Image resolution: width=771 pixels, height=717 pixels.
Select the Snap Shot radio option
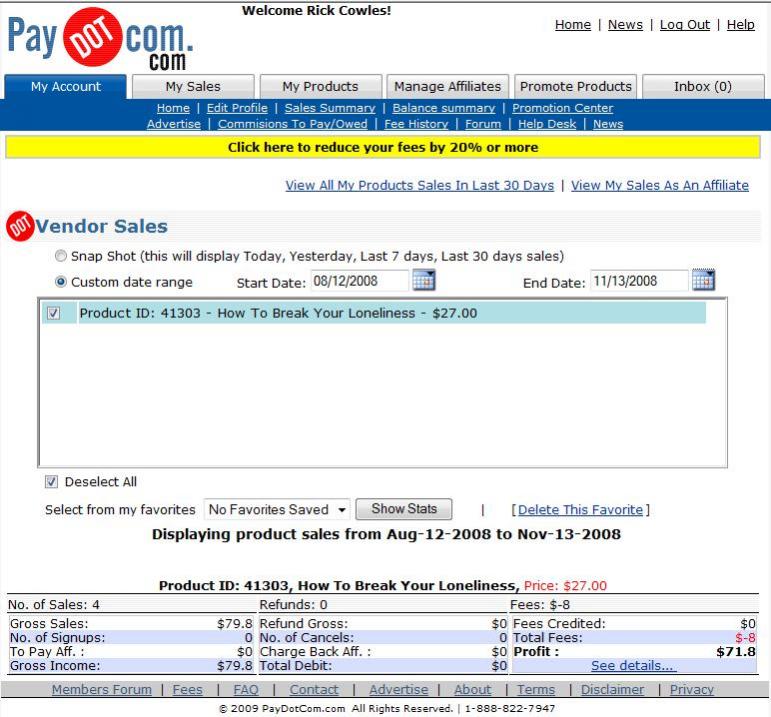click(x=60, y=256)
